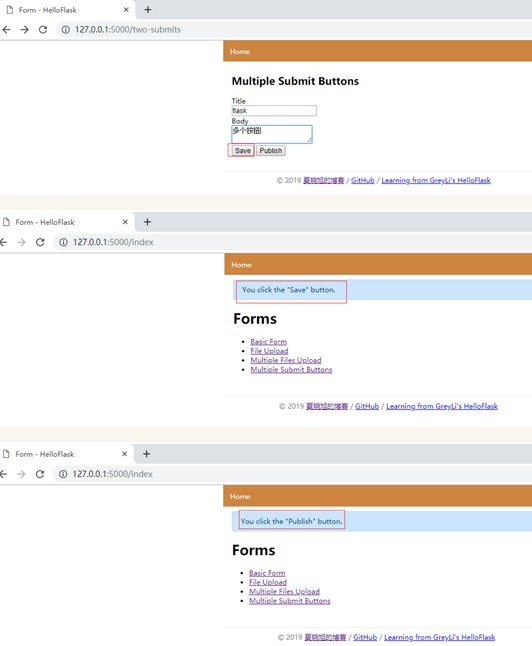
Task: Reload the middle browser's index page
Action: click(x=40, y=242)
